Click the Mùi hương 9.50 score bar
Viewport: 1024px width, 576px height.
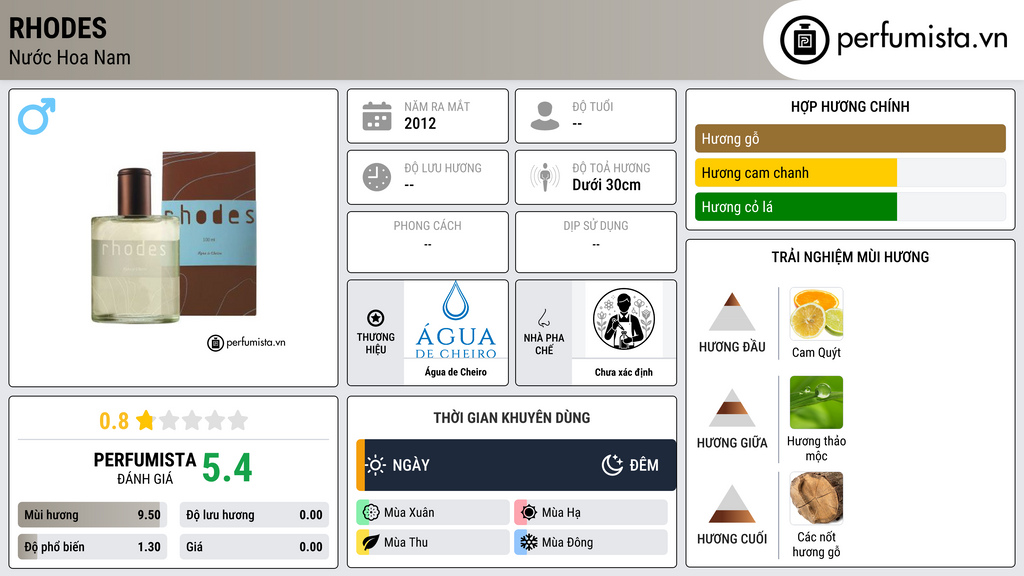click(92, 515)
